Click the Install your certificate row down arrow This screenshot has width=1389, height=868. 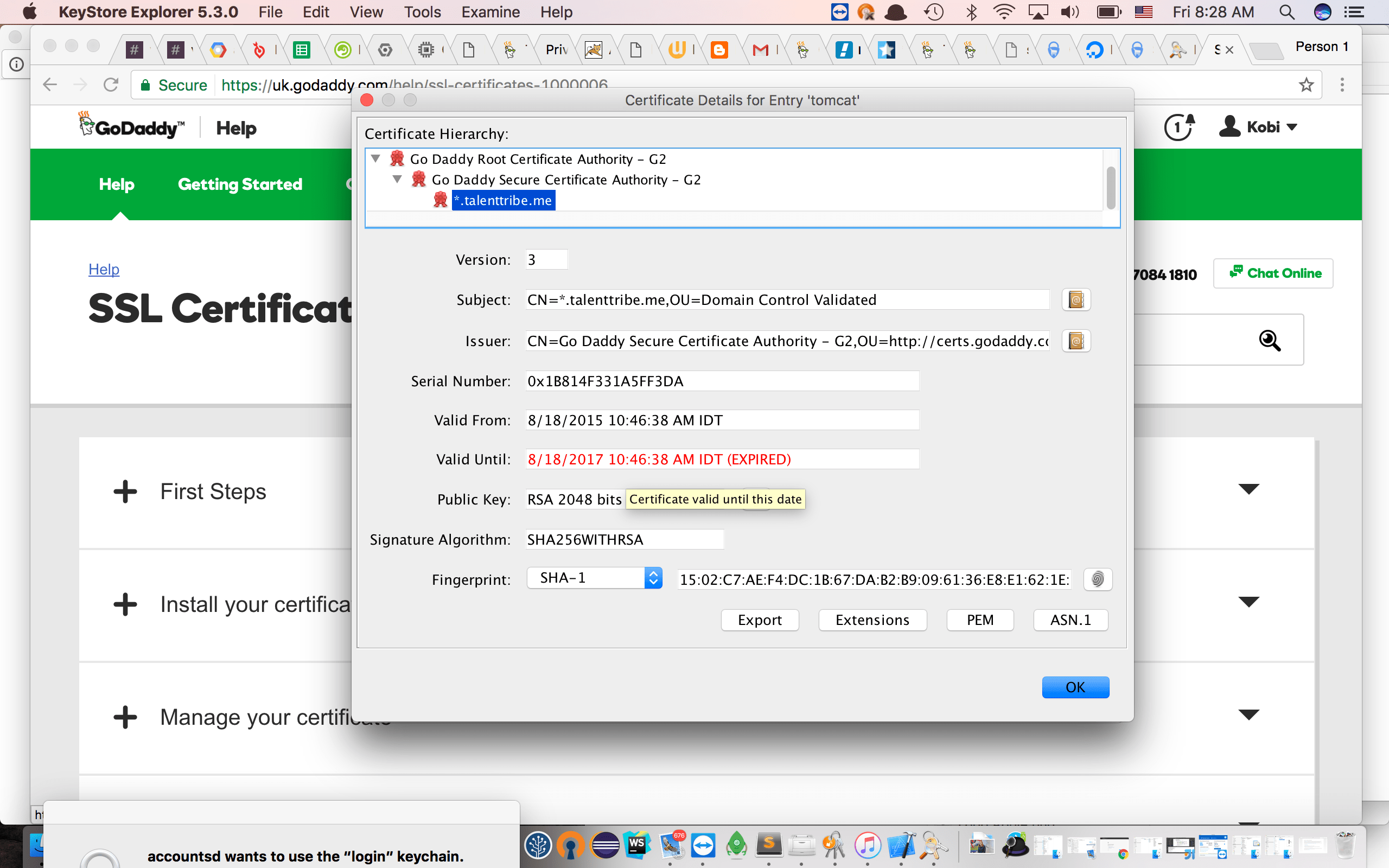[1248, 602]
